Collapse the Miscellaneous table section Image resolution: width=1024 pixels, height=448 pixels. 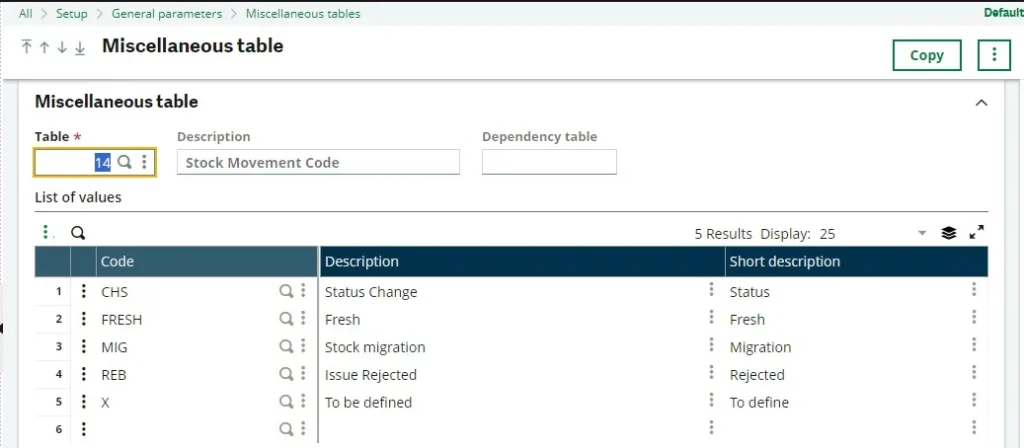click(x=981, y=103)
